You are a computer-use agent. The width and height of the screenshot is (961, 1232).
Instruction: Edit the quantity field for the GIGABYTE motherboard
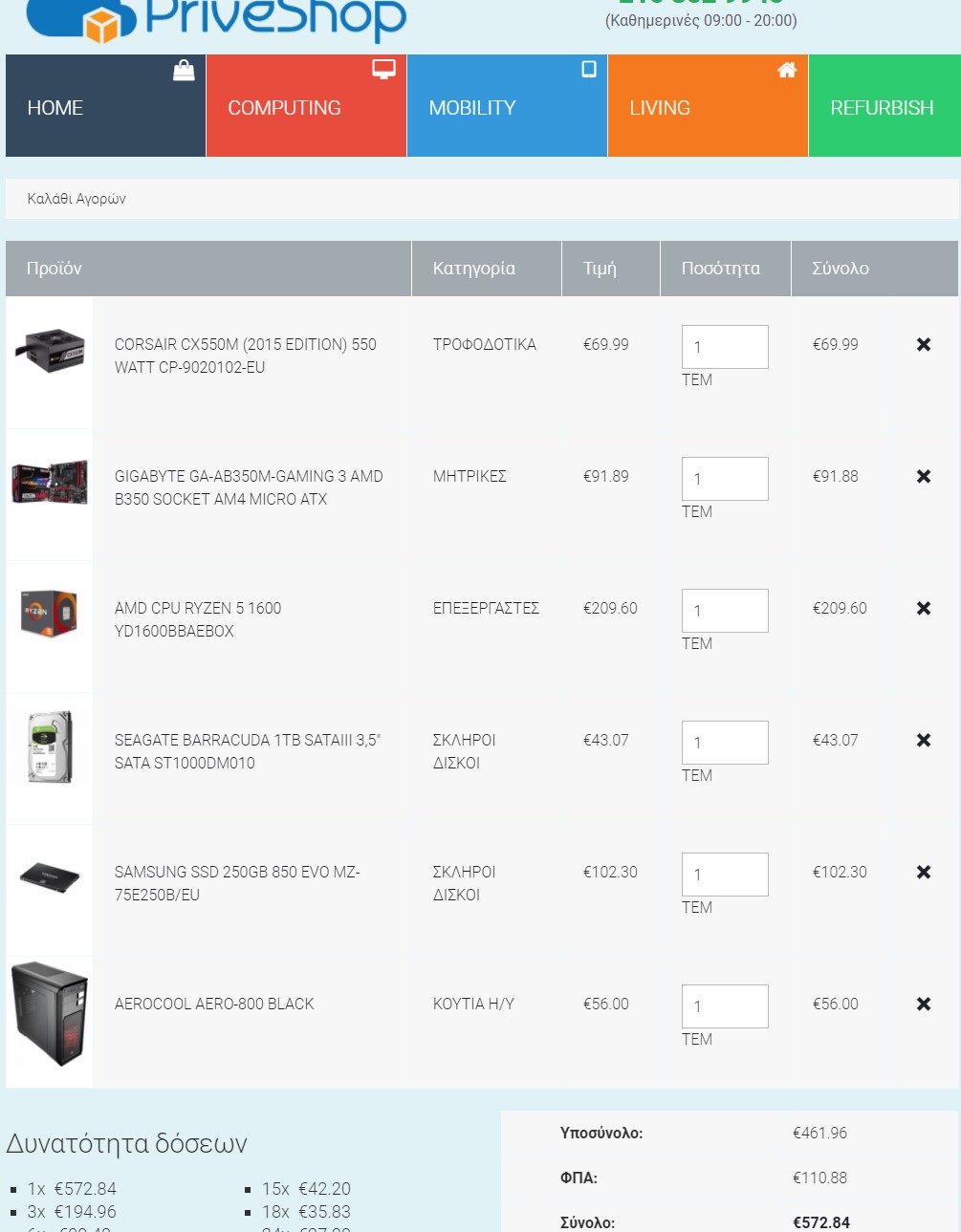(x=725, y=479)
